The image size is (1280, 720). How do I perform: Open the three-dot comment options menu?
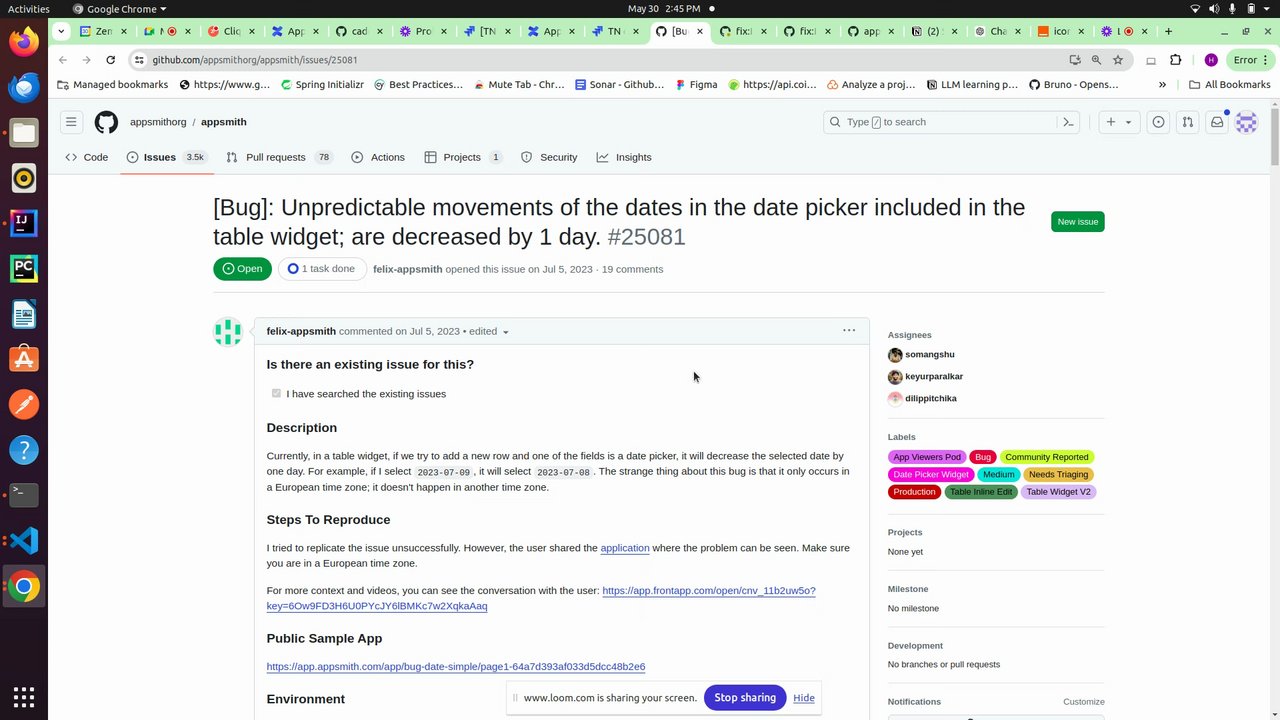pyautogui.click(x=849, y=330)
